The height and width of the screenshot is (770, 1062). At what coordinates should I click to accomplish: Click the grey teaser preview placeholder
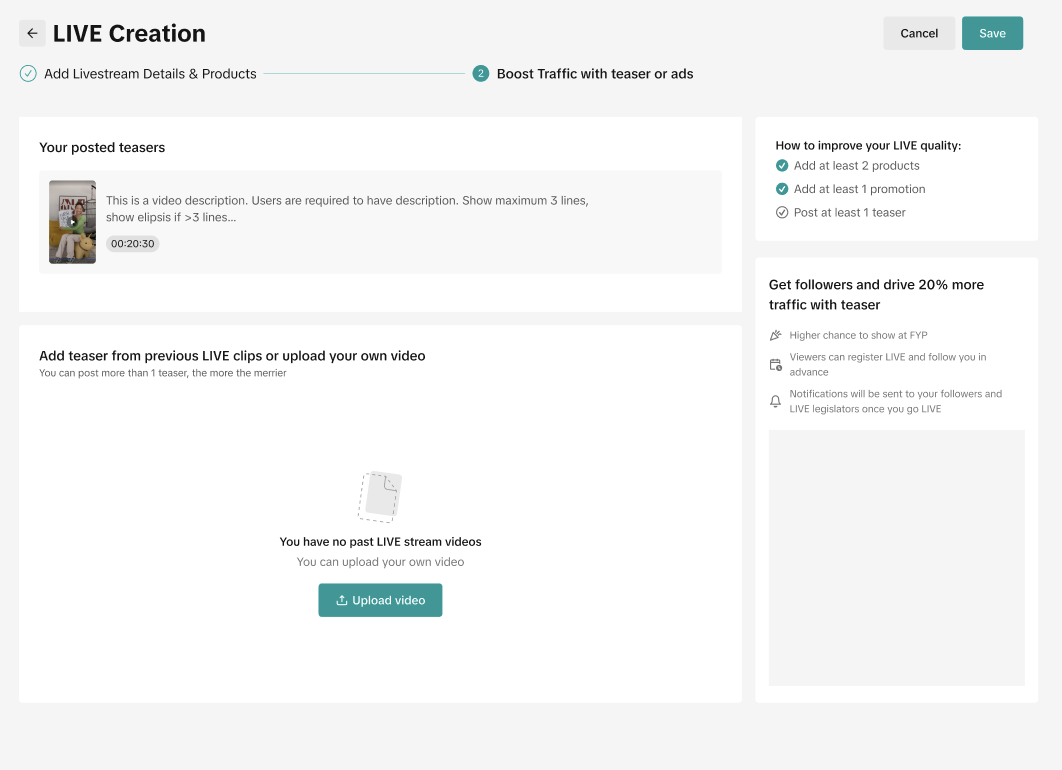896,558
